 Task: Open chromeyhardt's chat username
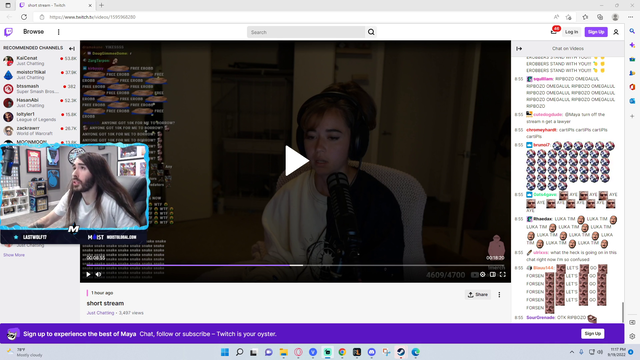tap(541, 130)
